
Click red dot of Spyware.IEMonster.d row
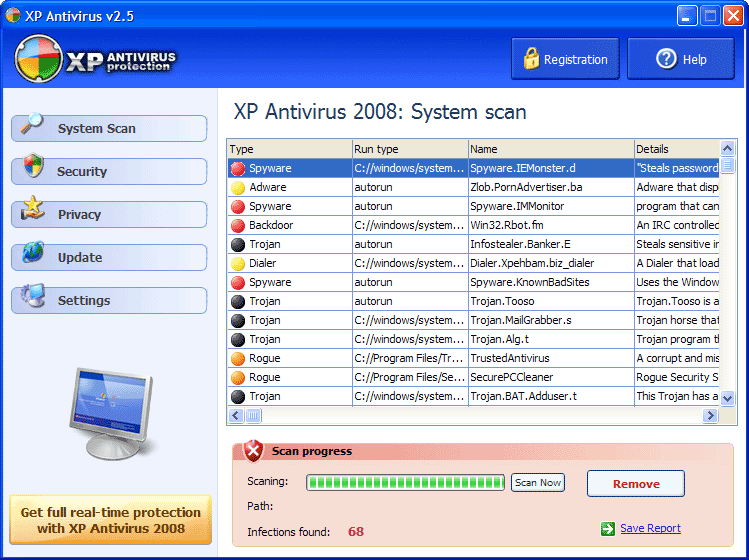tap(238, 169)
